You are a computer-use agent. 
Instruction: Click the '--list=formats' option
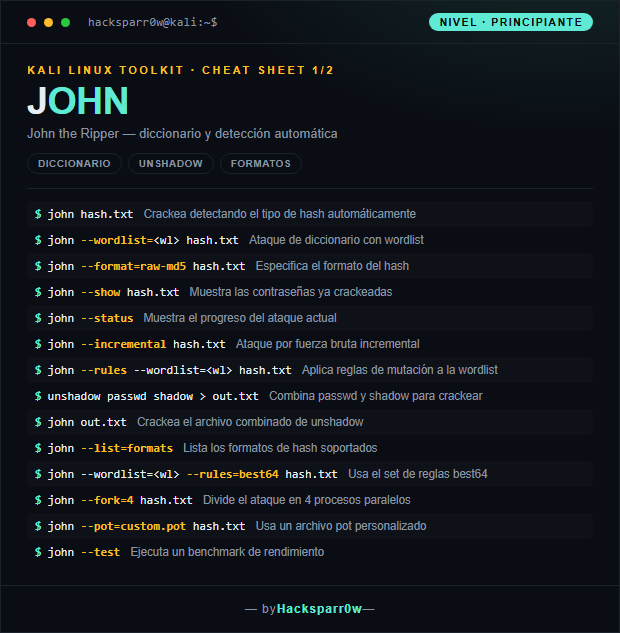[x=127, y=448]
